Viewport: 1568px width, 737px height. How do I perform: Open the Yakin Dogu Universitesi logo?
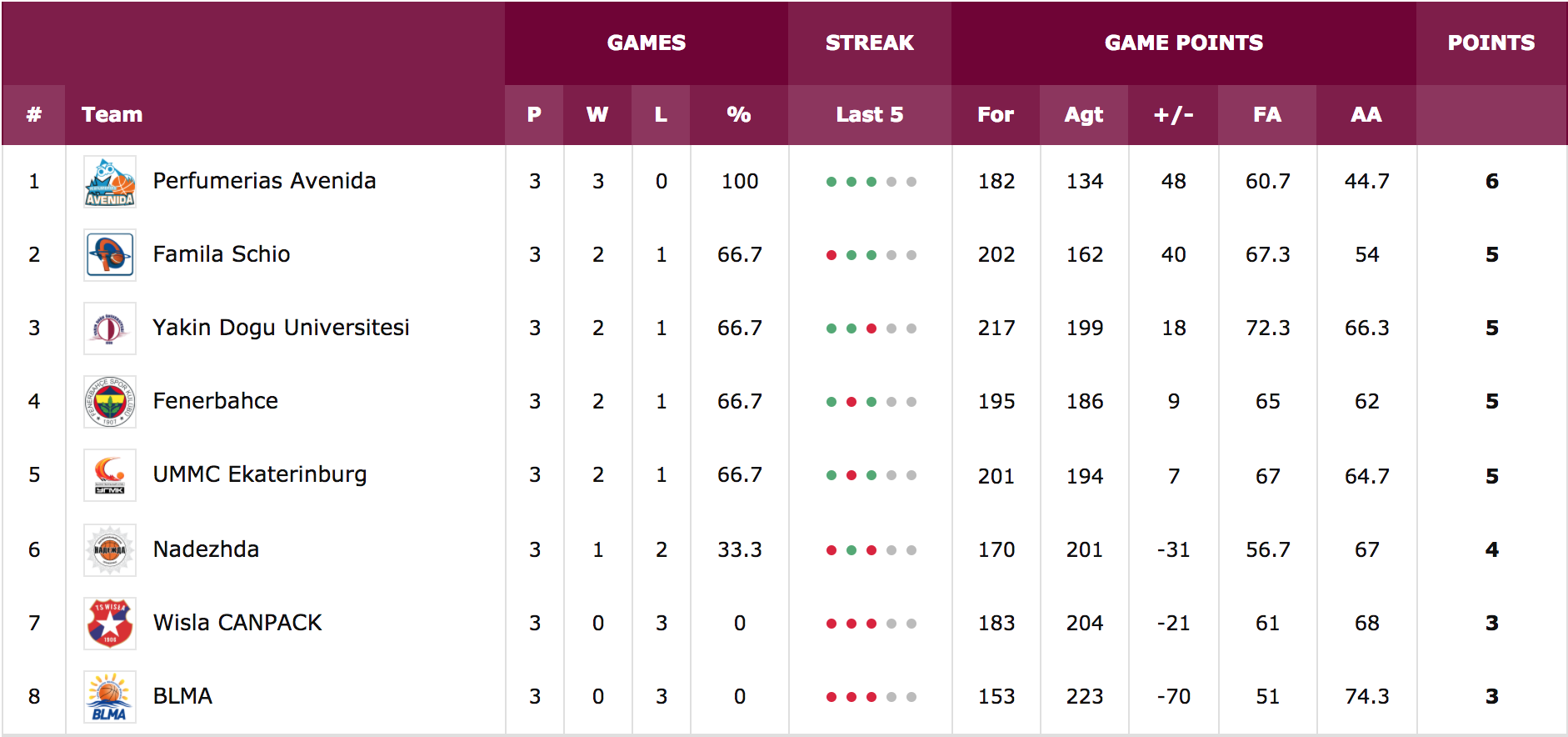[x=110, y=328]
